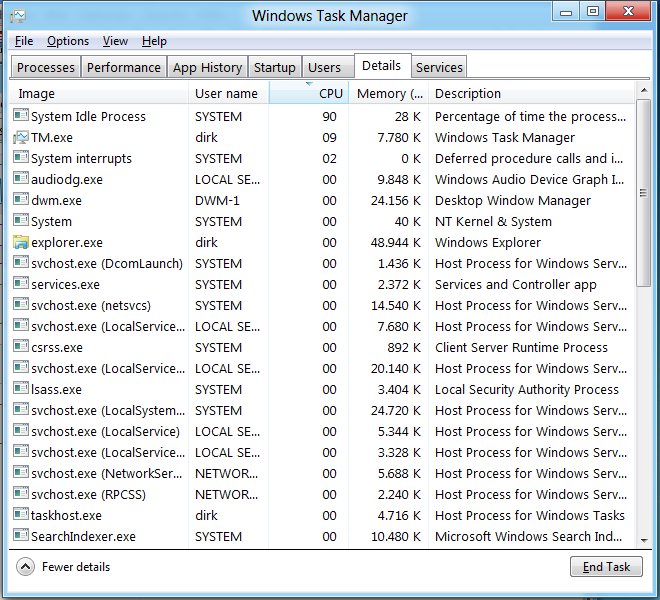Screen dimensions: 660x600
Task: Select the lsass.exe process icon
Action: coord(21,388)
